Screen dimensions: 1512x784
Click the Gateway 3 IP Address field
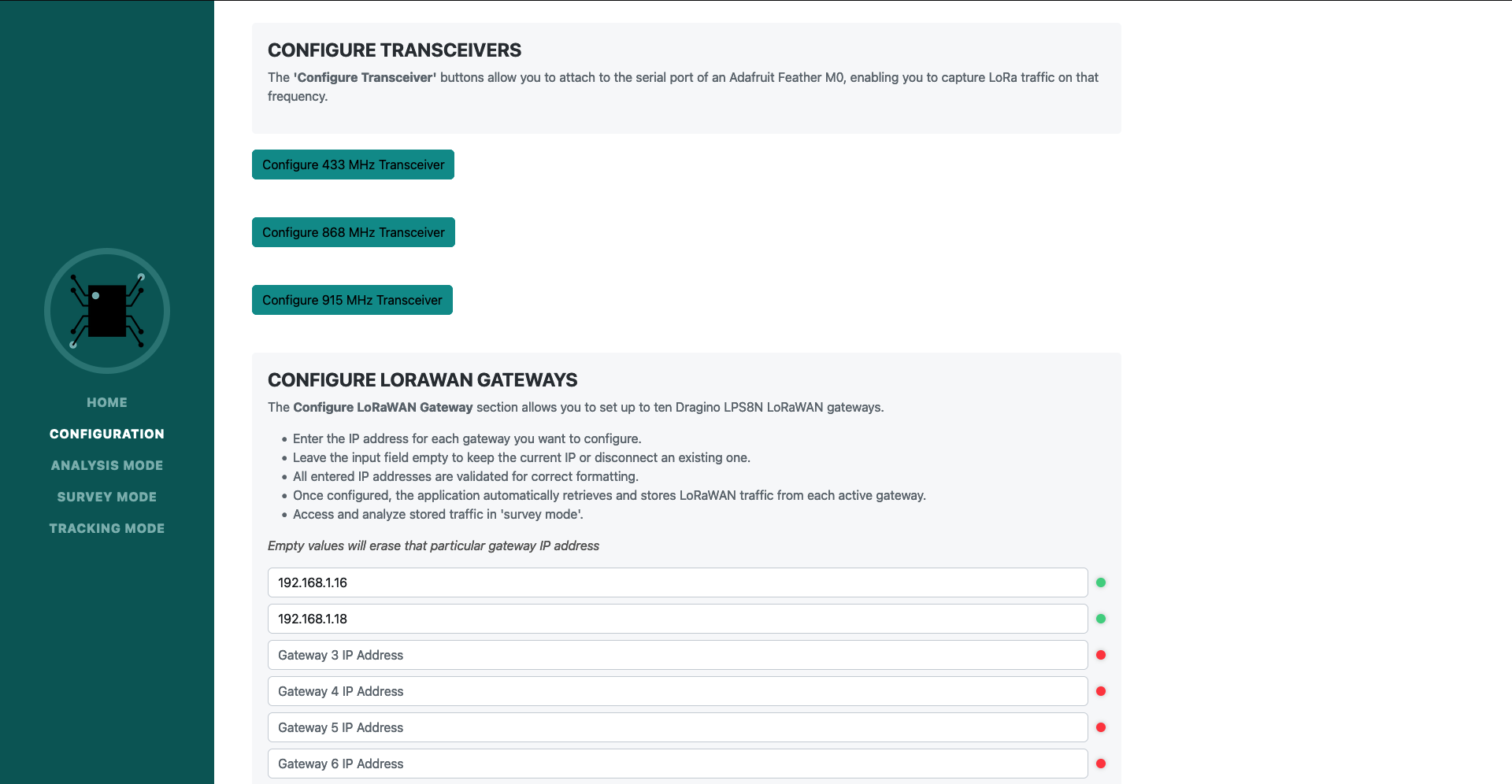click(x=677, y=655)
